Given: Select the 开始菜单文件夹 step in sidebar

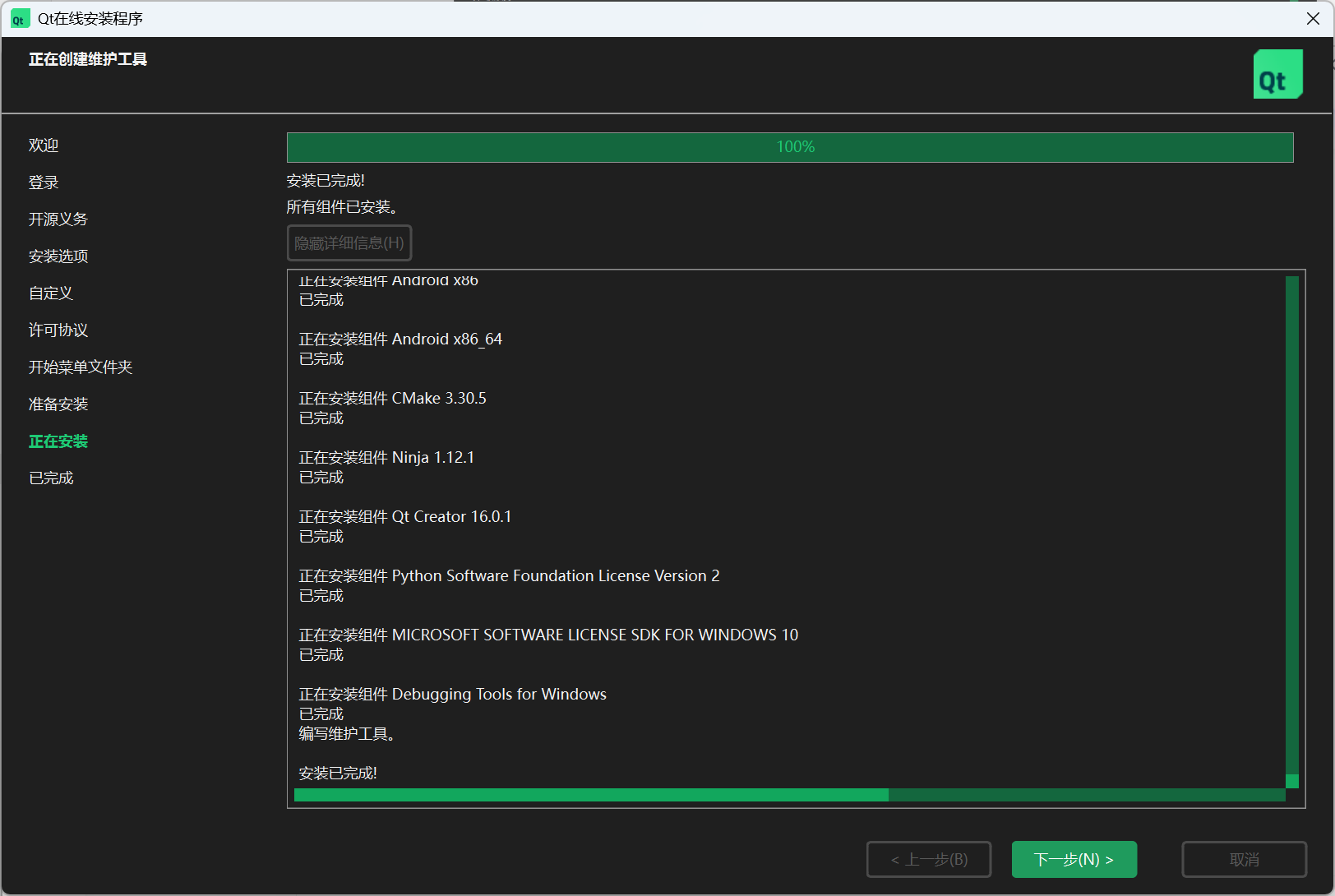Looking at the screenshot, I should tap(81, 367).
